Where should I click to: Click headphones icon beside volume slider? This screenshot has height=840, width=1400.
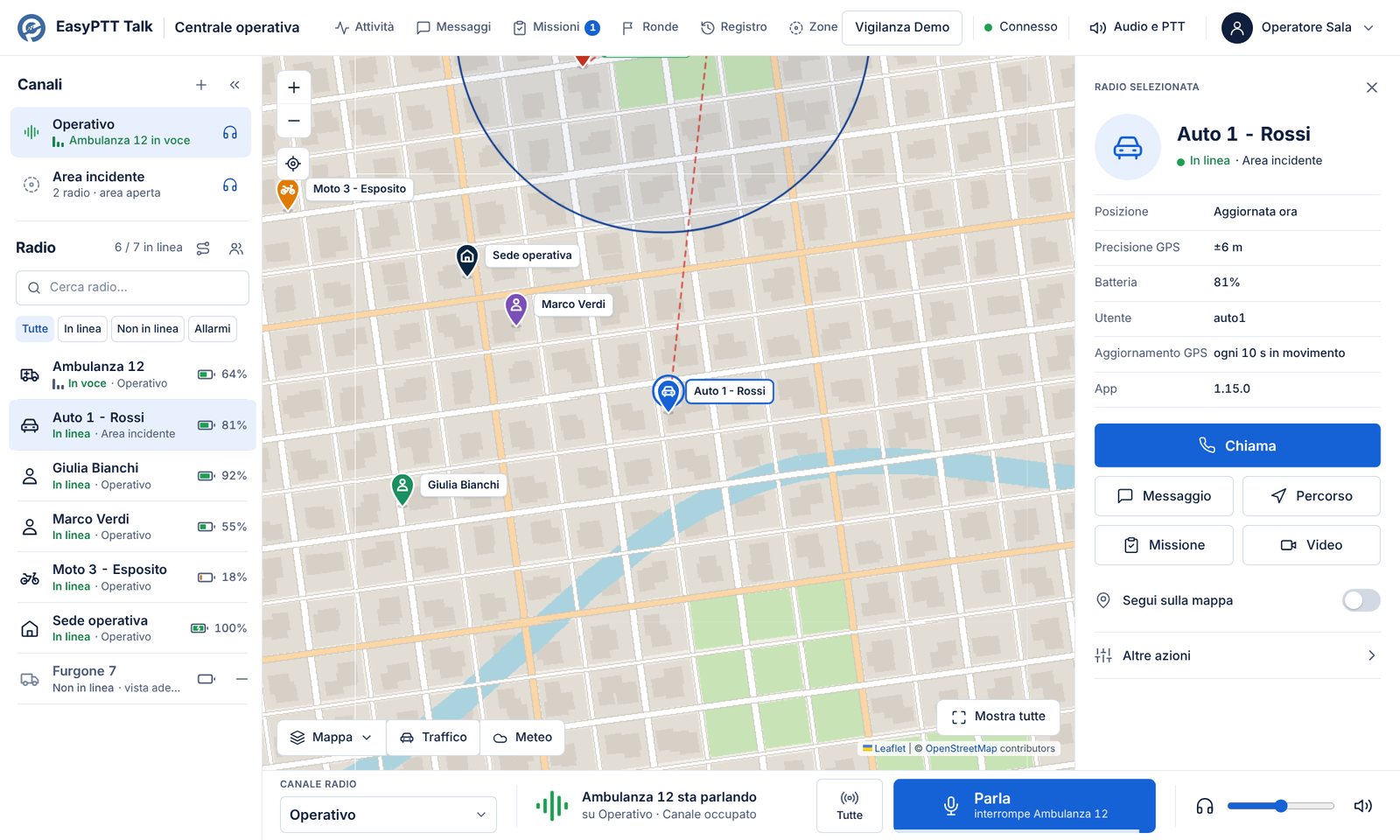[x=1205, y=806]
